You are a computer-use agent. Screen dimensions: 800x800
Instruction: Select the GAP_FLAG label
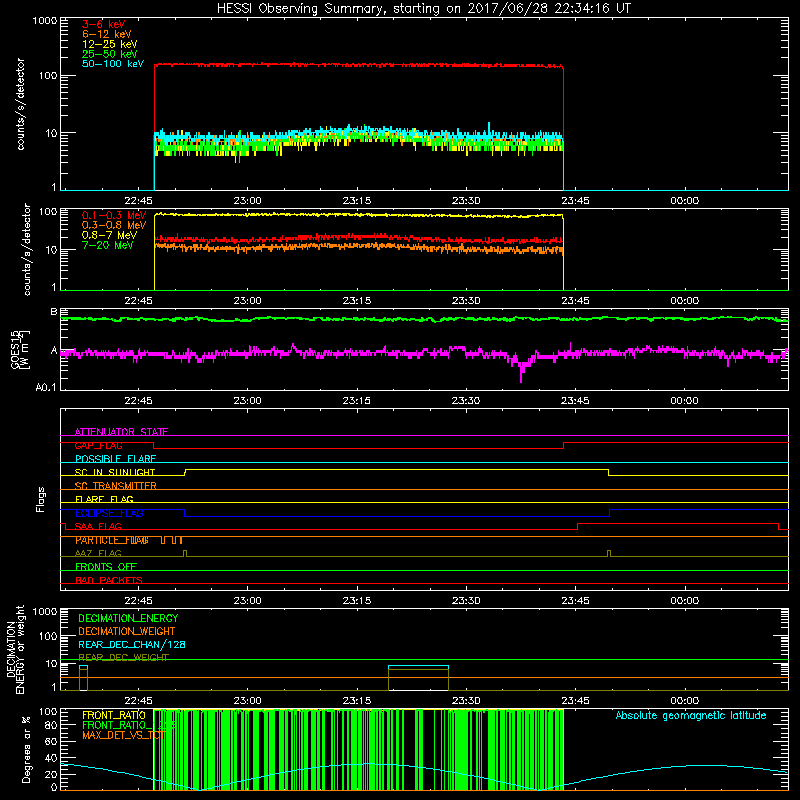pos(98,445)
